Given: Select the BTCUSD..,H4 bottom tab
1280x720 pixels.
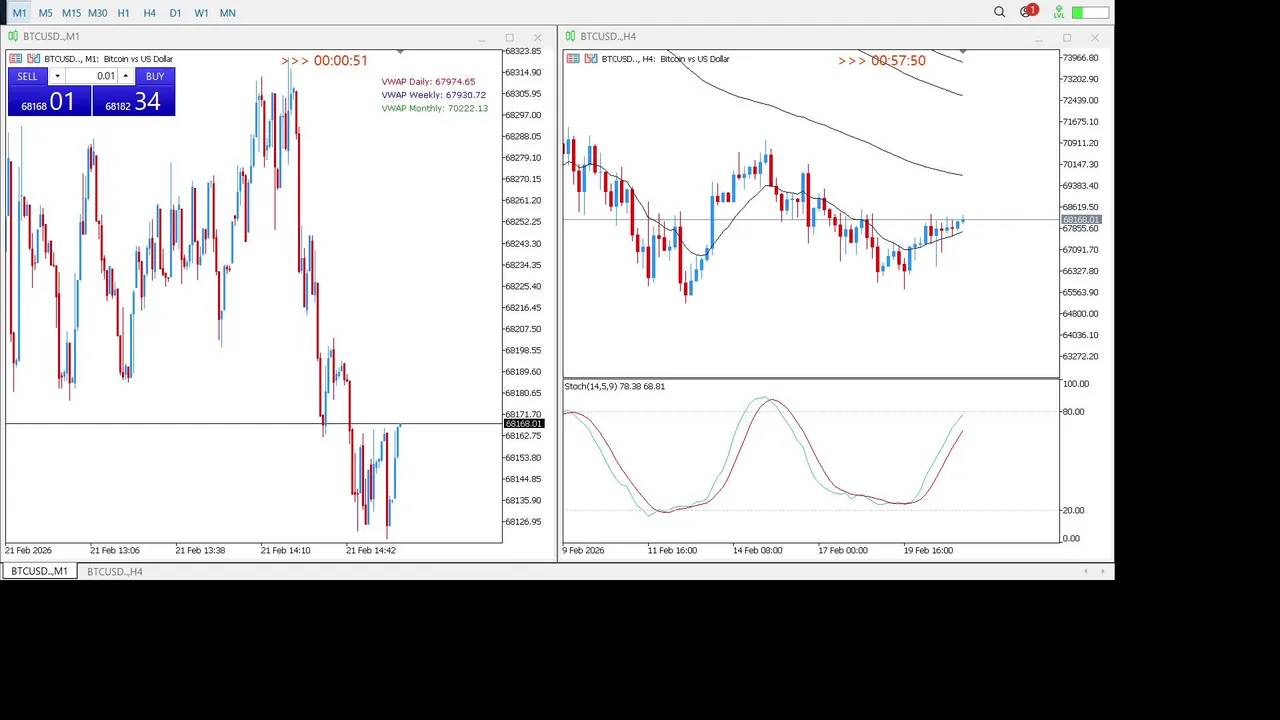Looking at the screenshot, I should (x=114, y=571).
